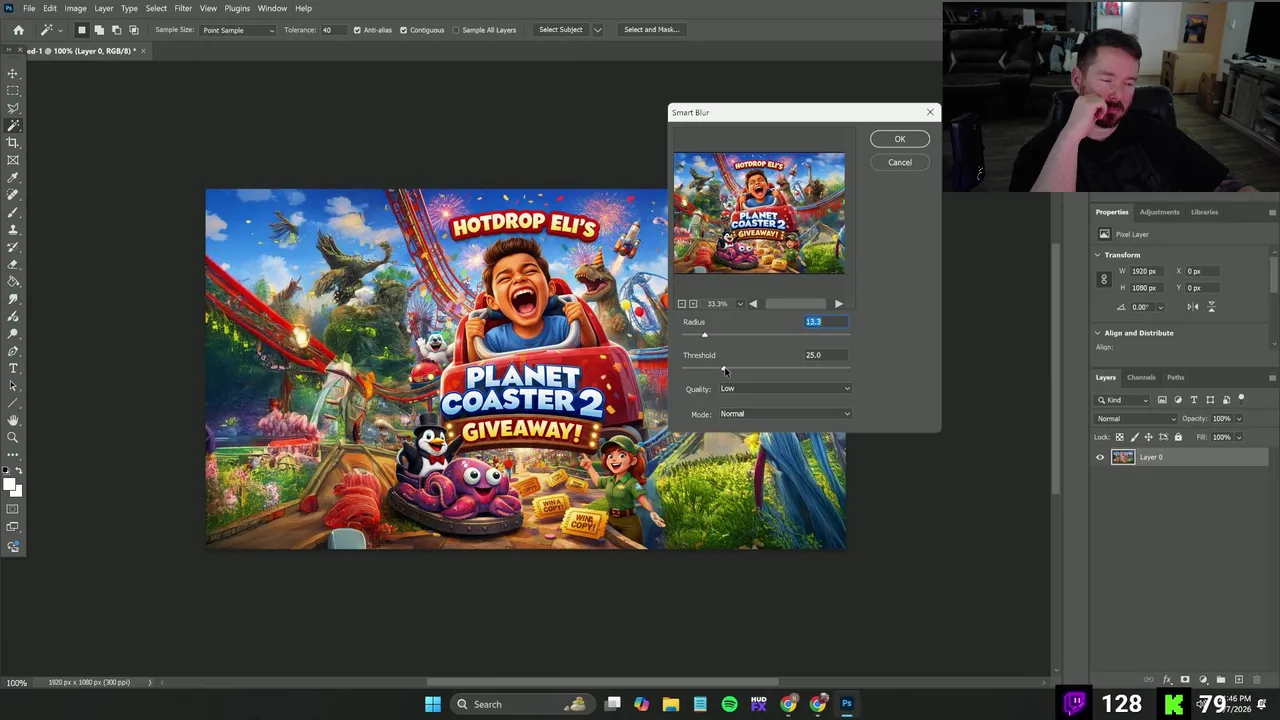The image size is (1280, 720).
Task: Open File Explorer from the taskbar
Action: click(x=671, y=704)
